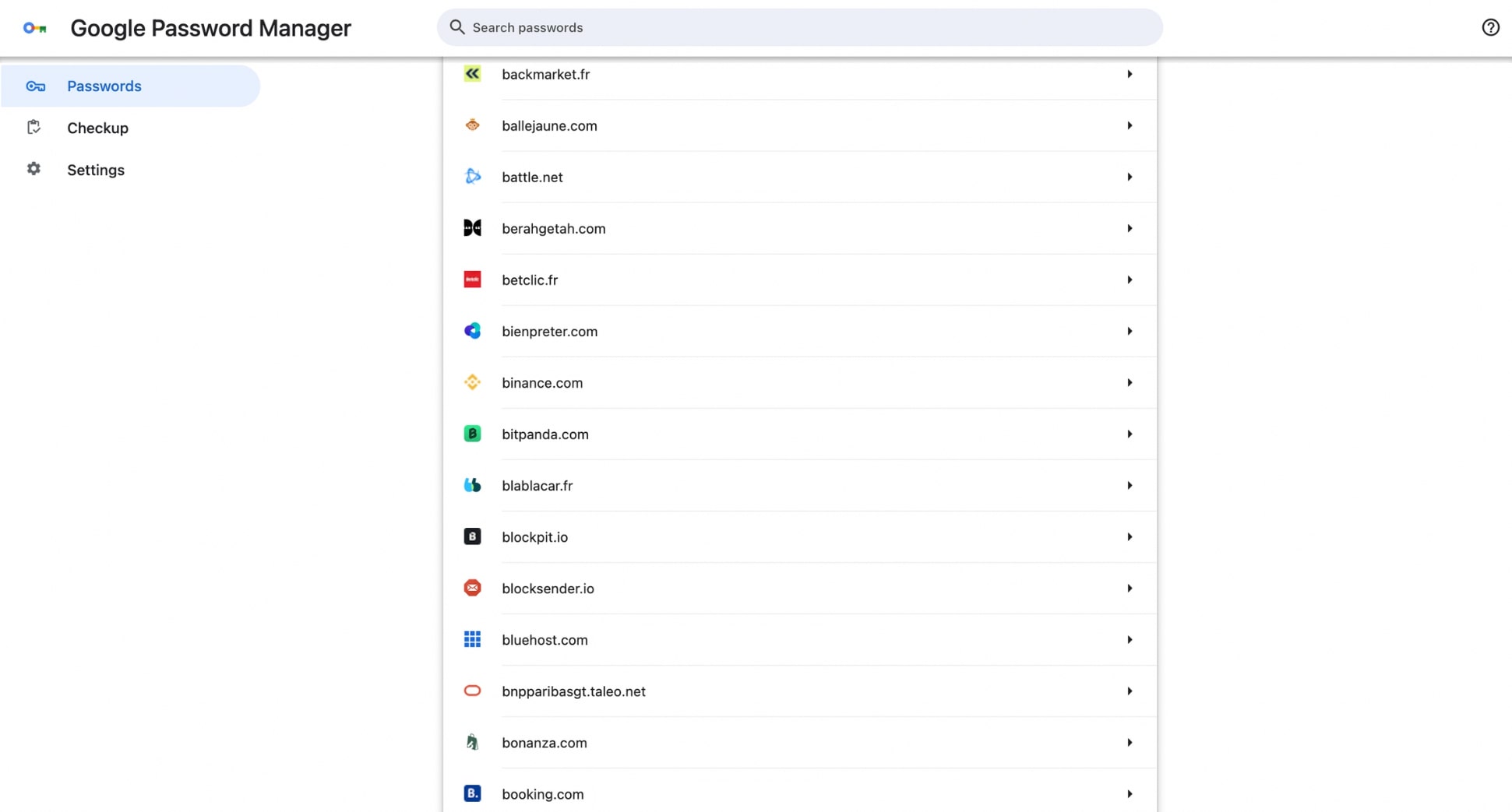
Task: Expand the blablacar.fr entry arrow
Action: [x=1130, y=485]
